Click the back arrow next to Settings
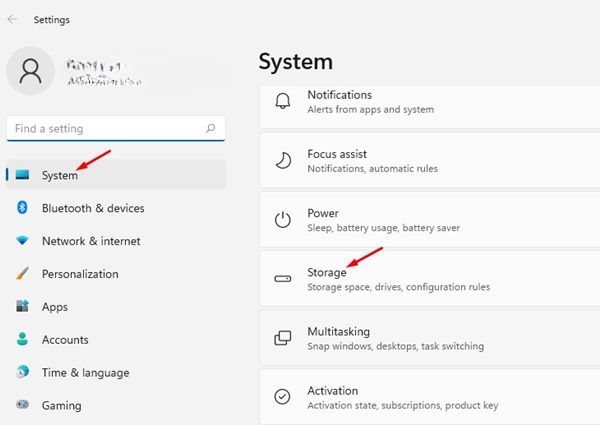Image resolution: width=600 pixels, height=425 pixels. point(12,19)
